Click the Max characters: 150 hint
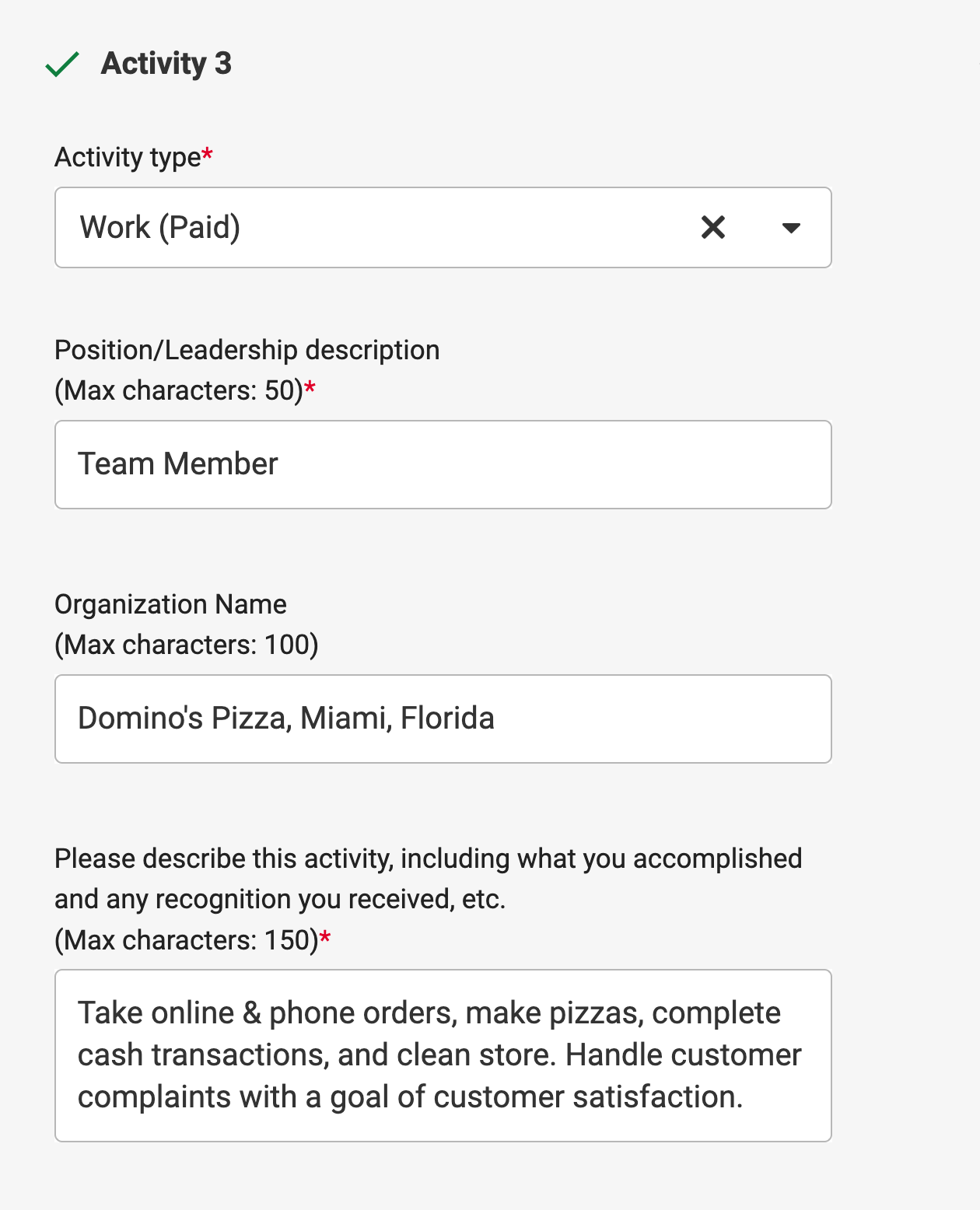980x1210 pixels. click(187, 940)
